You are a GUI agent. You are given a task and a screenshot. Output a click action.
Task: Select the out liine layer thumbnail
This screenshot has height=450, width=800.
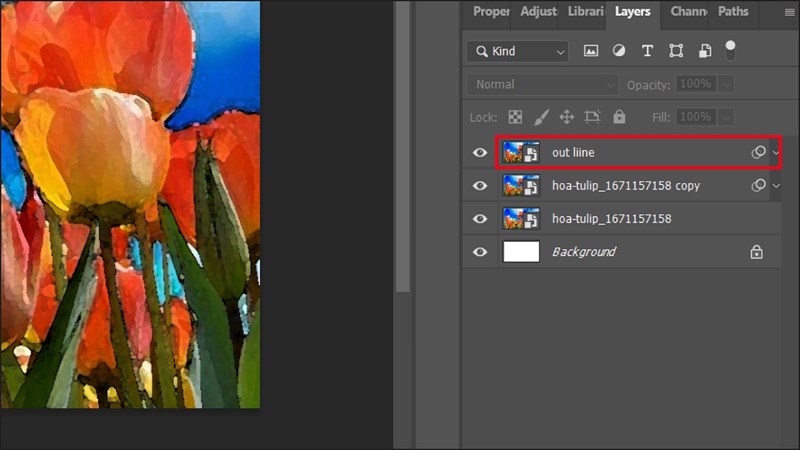pos(521,153)
